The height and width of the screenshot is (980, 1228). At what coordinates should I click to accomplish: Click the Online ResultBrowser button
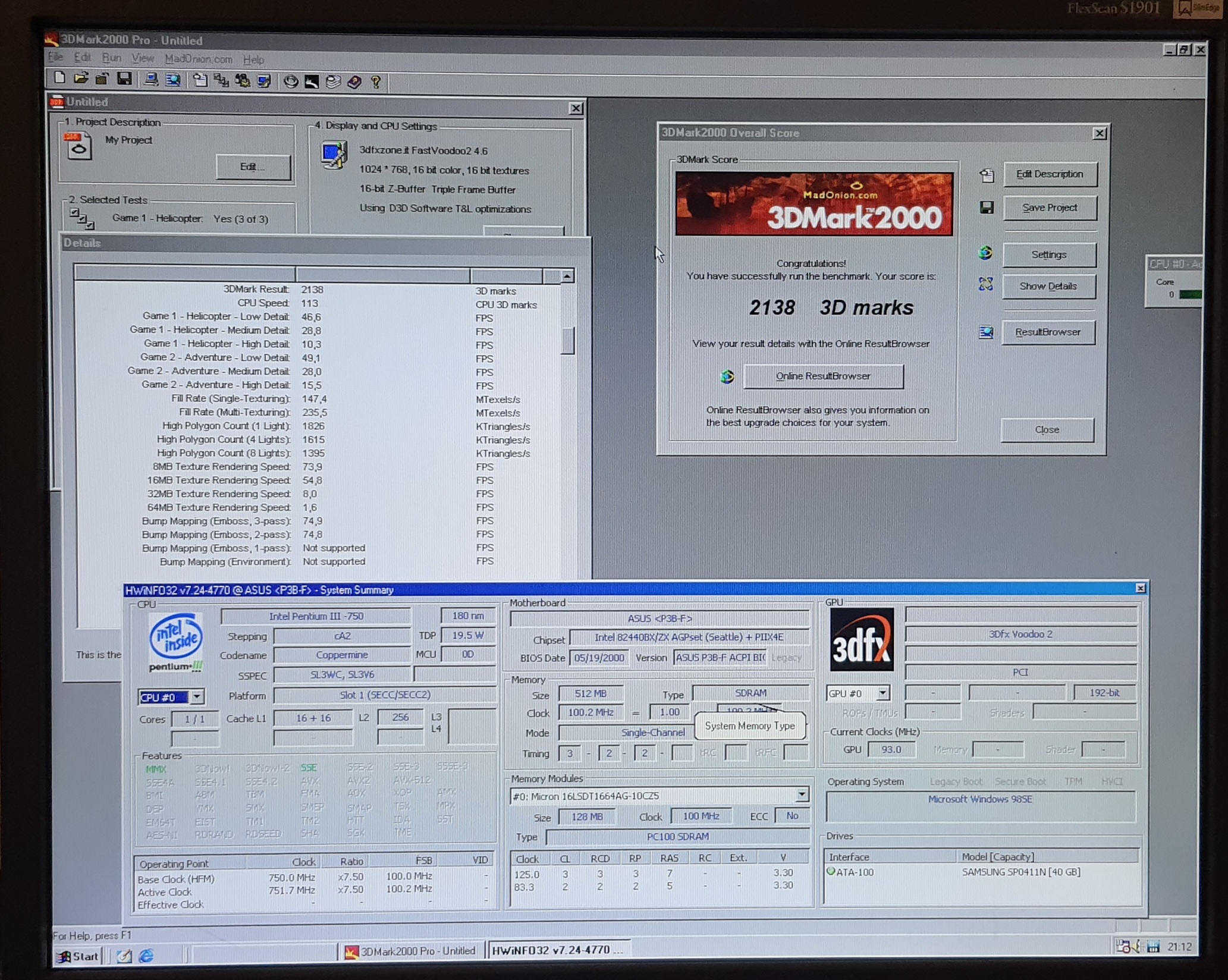point(823,376)
